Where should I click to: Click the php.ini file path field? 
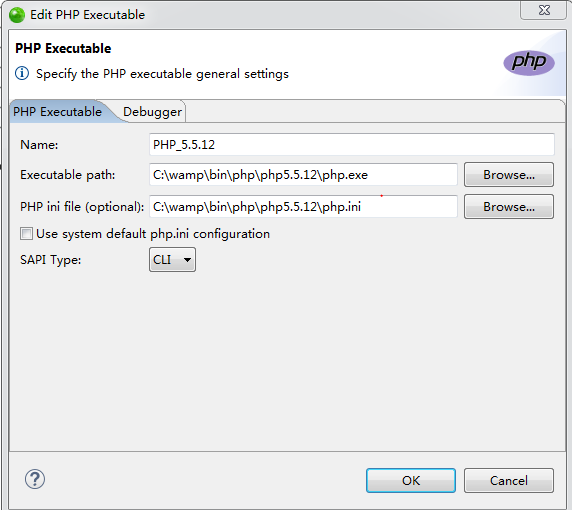point(303,207)
